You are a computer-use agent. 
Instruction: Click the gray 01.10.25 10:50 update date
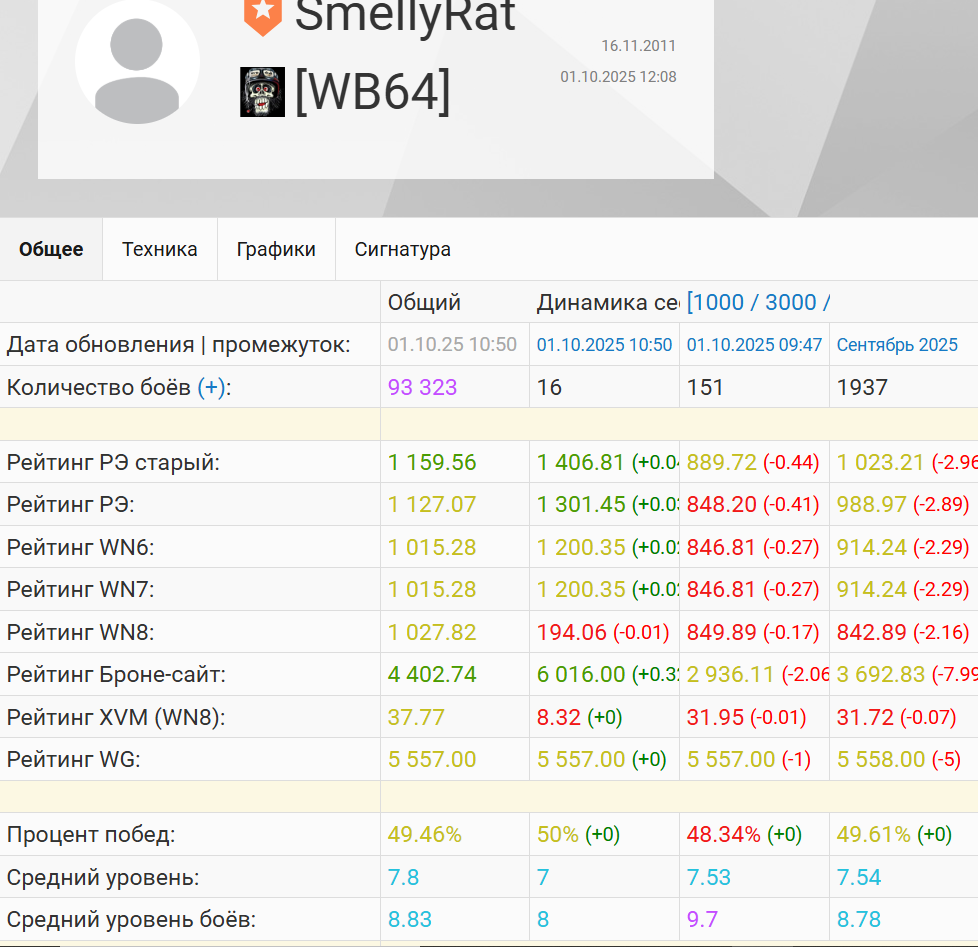coord(452,344)
